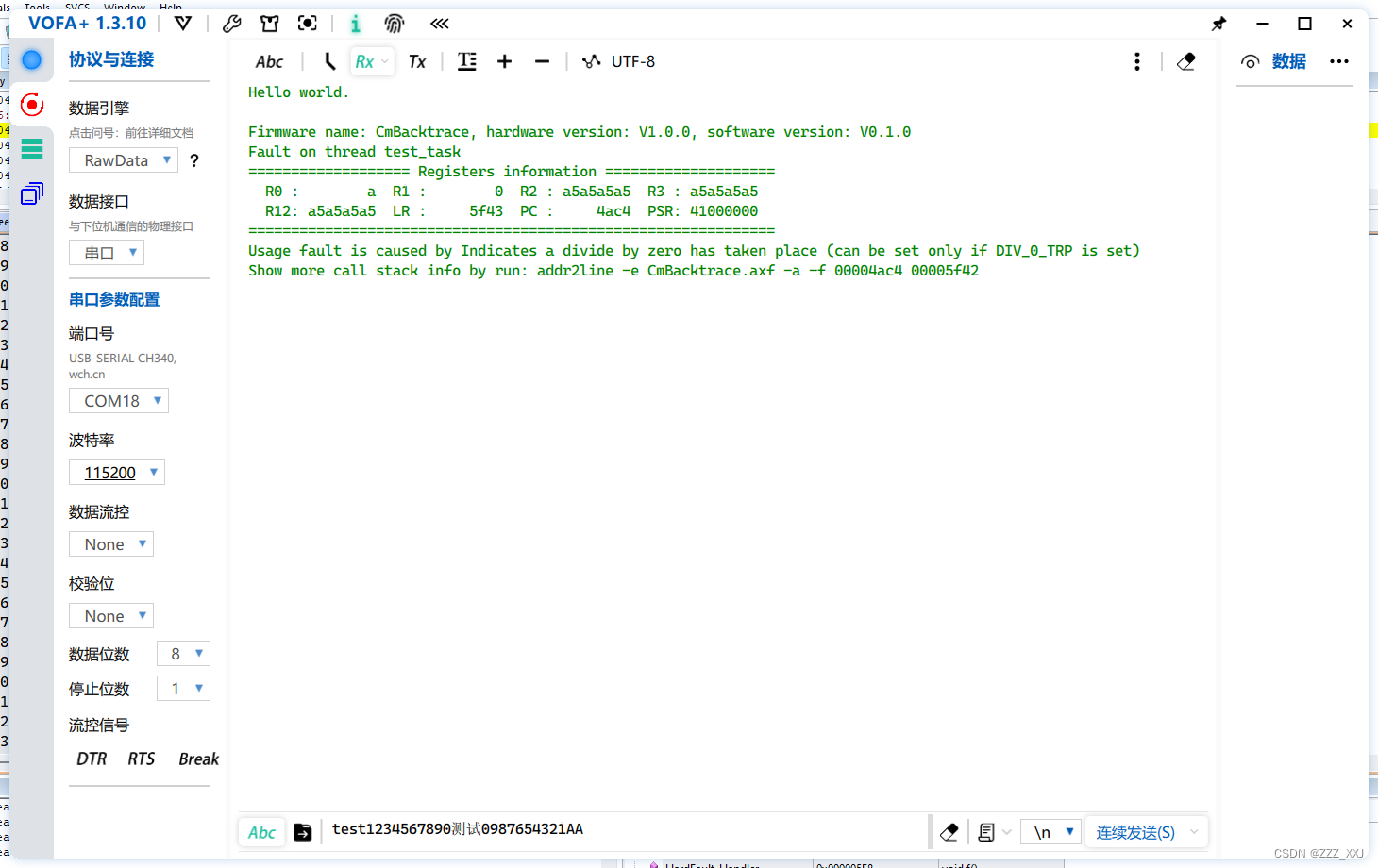
Task: Open SVCS menu in background window
Action: coord(77,7)
